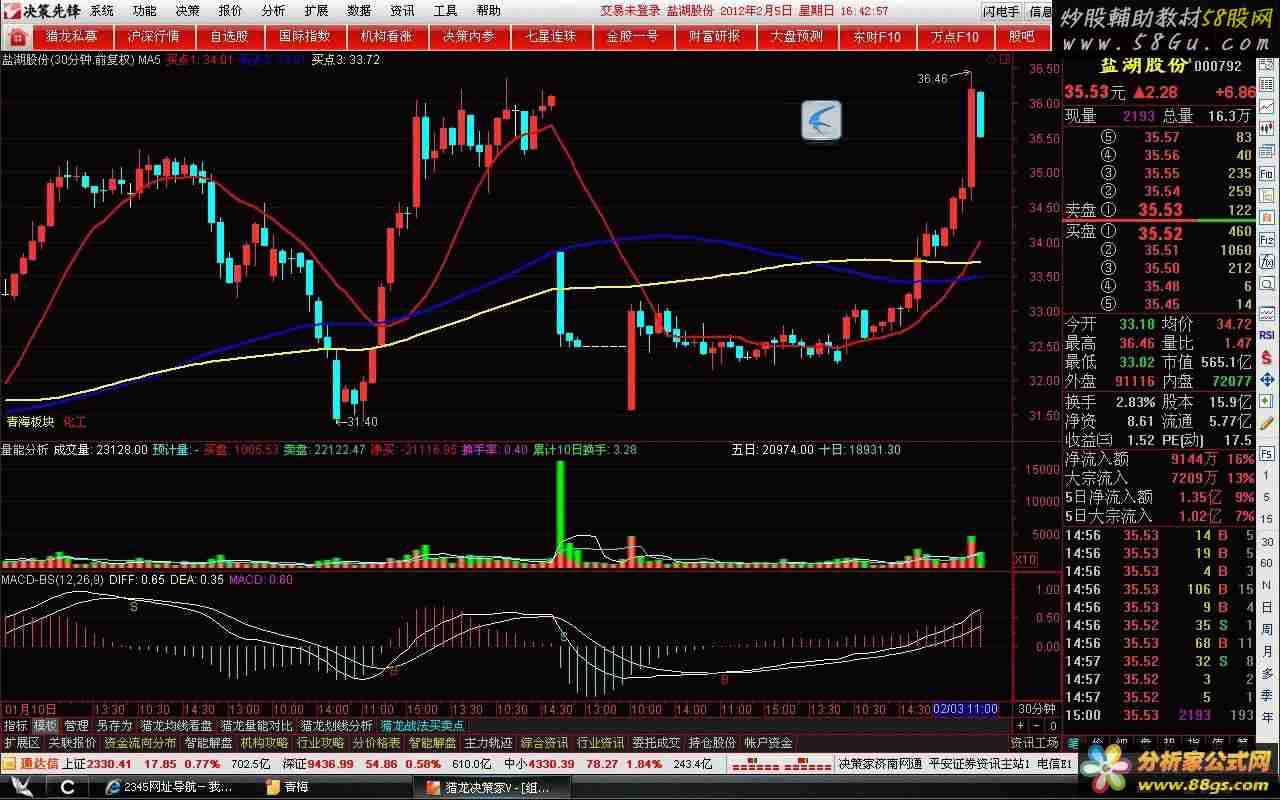Select the 管理 tab below the chart
This screenshot has height=800, width=1280.
point(76,725)
